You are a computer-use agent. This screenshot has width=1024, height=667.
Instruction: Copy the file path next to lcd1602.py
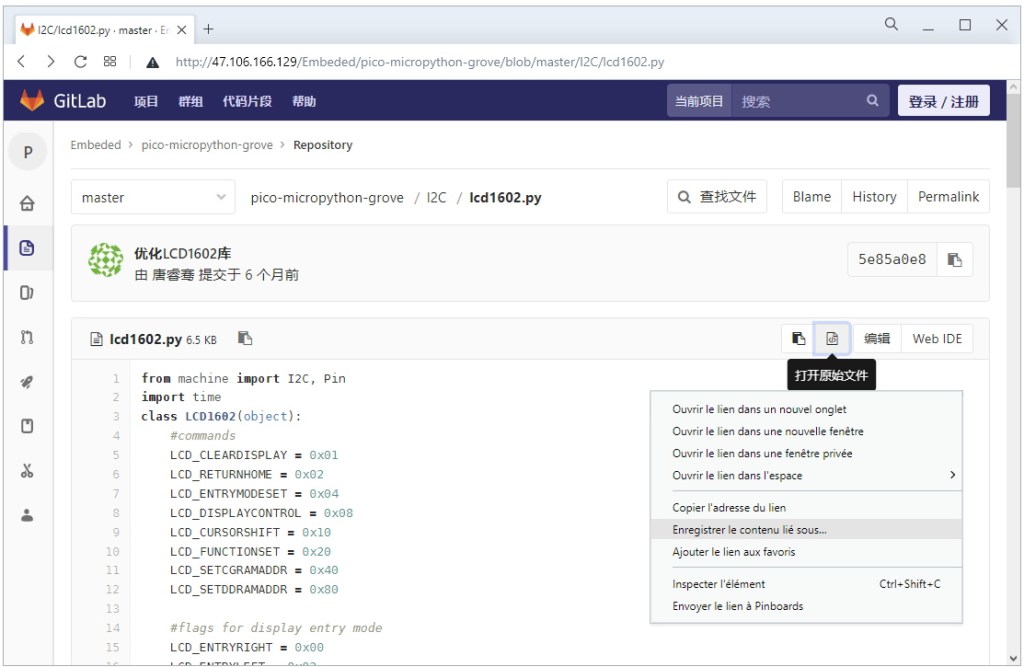click(x=245, y=339)
